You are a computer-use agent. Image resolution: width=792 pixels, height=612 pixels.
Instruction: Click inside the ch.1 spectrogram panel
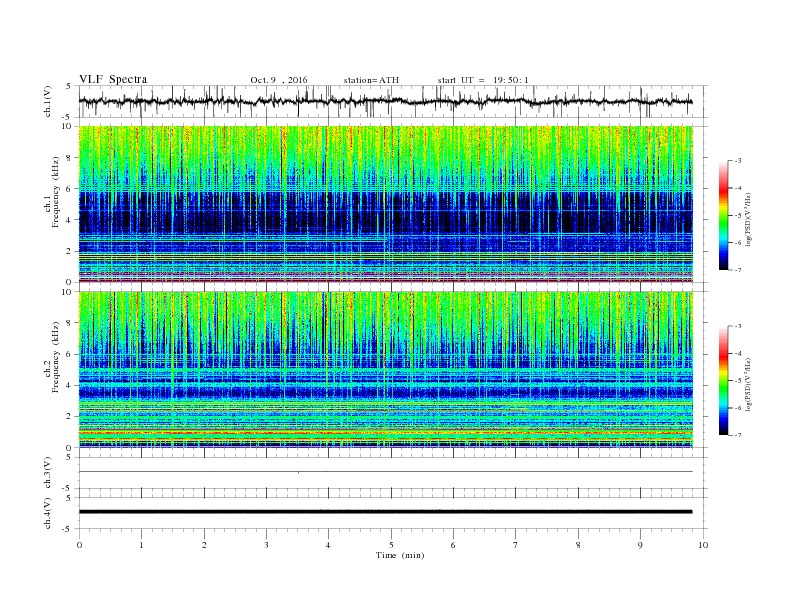point(385,204)
